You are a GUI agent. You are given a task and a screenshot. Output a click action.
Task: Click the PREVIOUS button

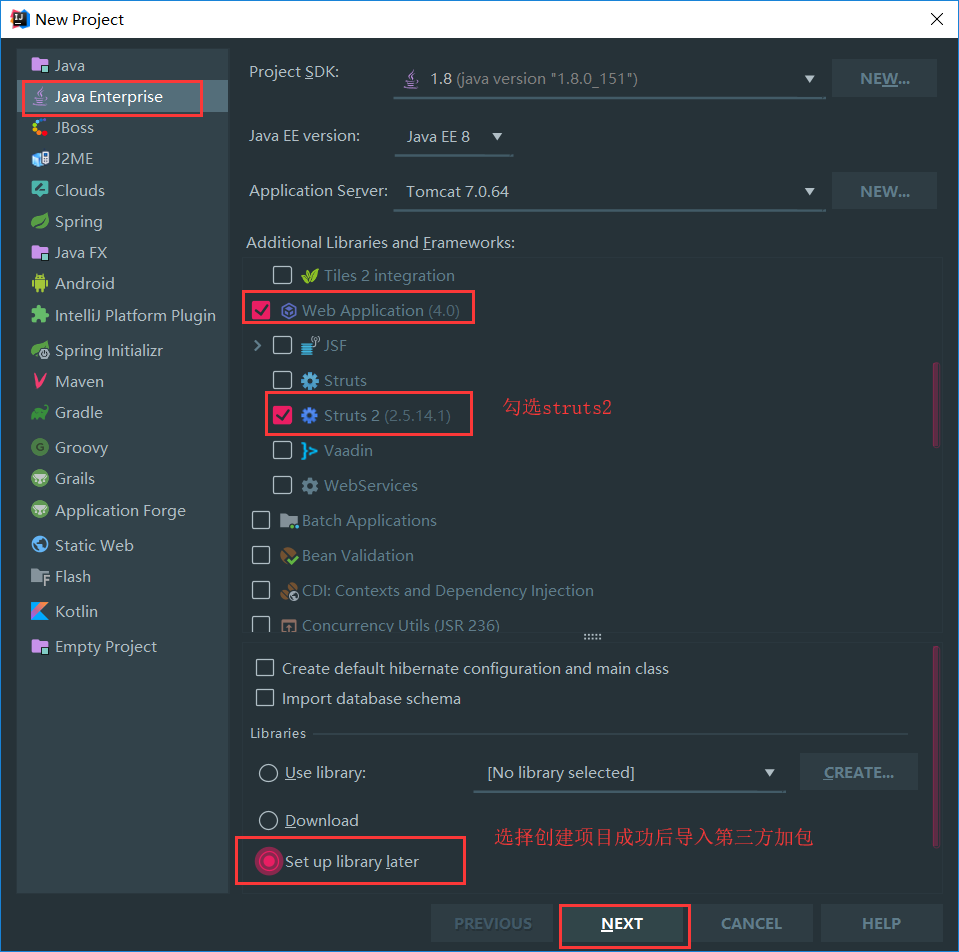(492, 923)
